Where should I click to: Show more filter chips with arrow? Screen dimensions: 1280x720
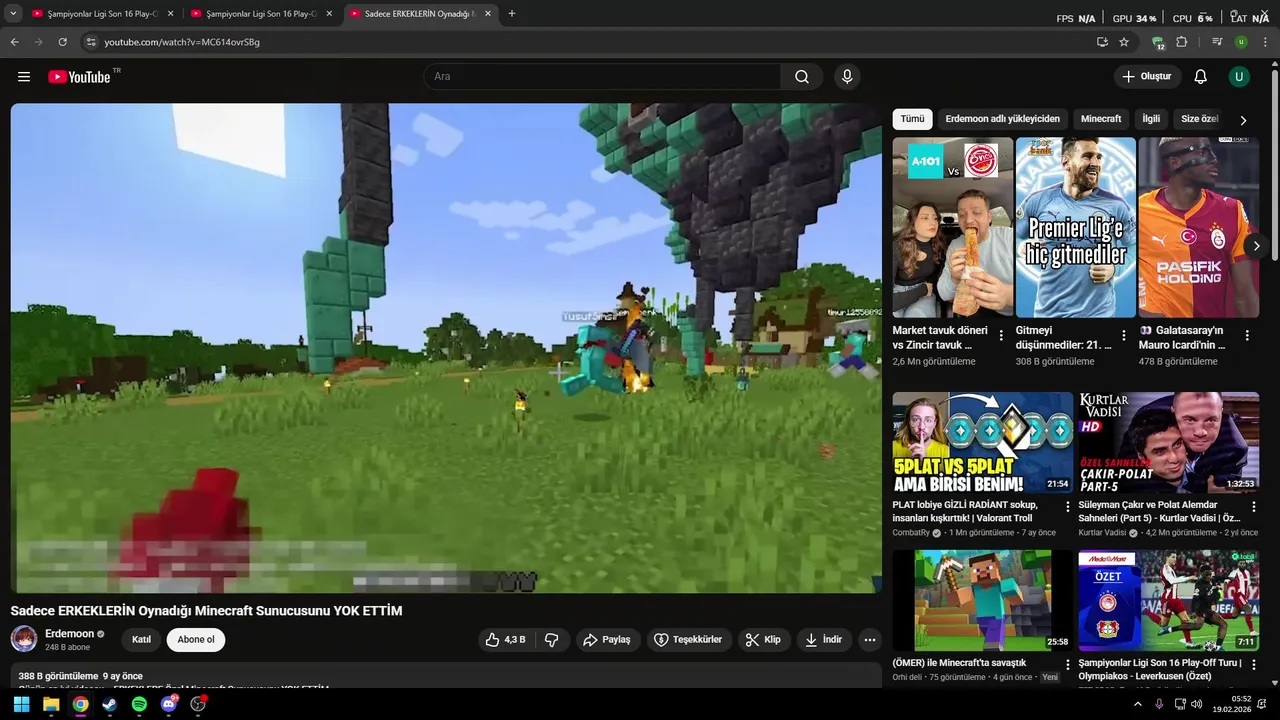tap(1243, 120)
